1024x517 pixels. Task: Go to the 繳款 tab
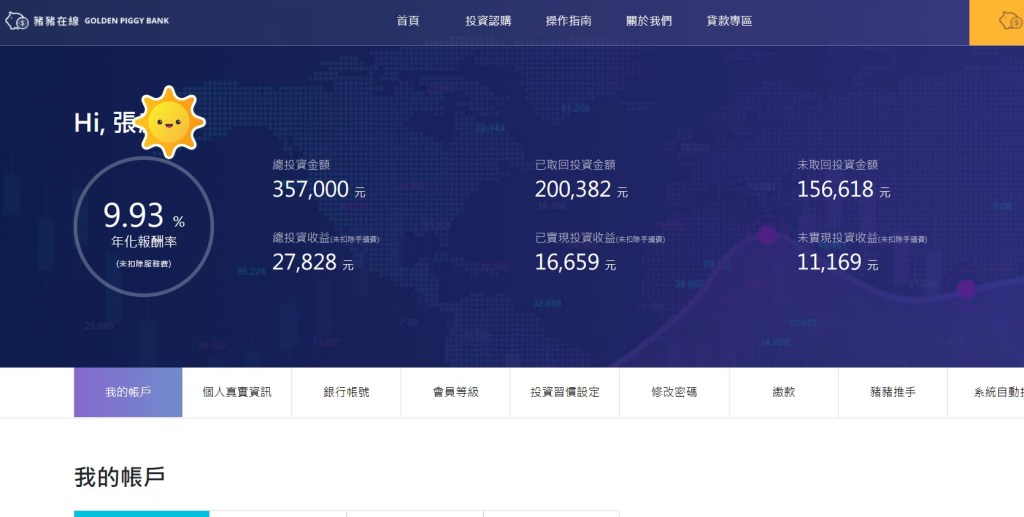[783, 392]
